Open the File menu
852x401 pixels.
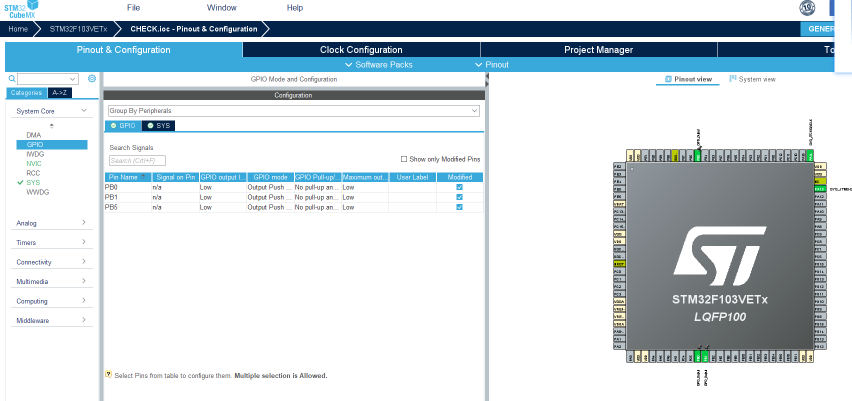(x=134, y=8)
